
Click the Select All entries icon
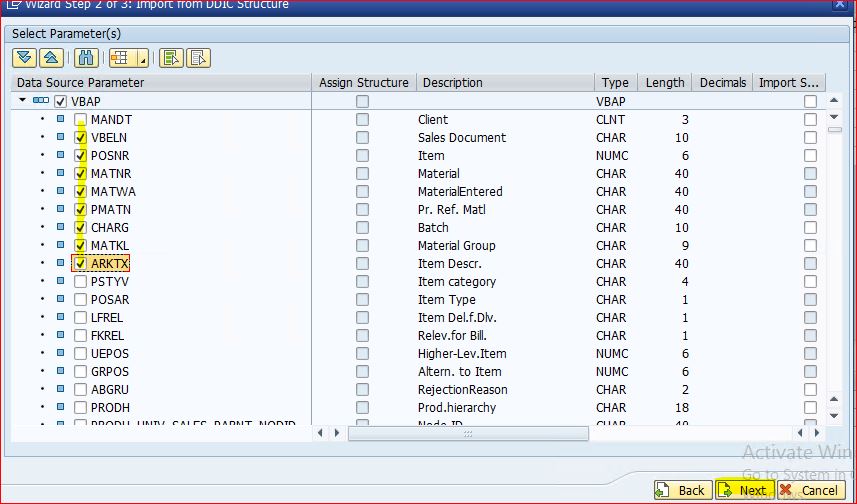pyautogui.click(x=171, y=57)
